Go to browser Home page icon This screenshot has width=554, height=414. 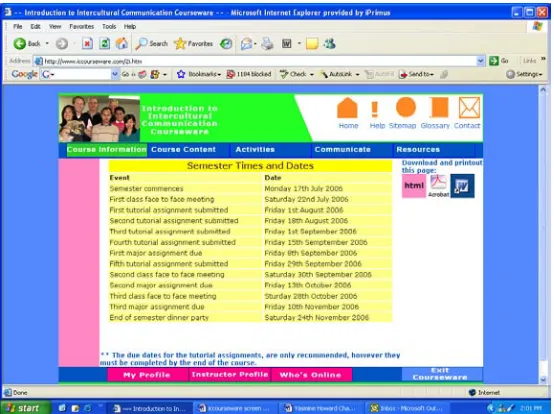pos(122,43)
